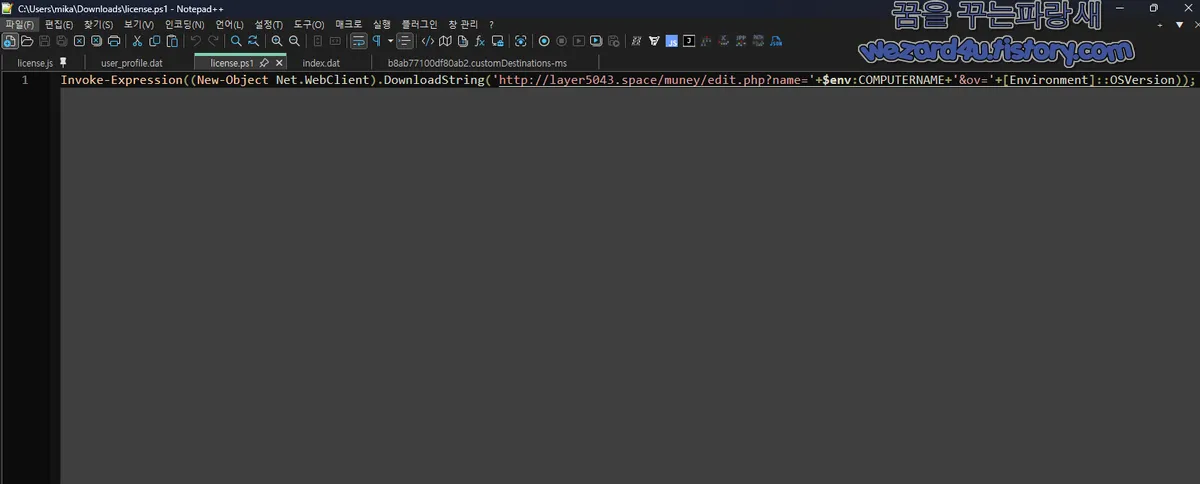Open the 인코딩(N) menu
This screenshot has width=1200, height=484.
click(184, 24)
